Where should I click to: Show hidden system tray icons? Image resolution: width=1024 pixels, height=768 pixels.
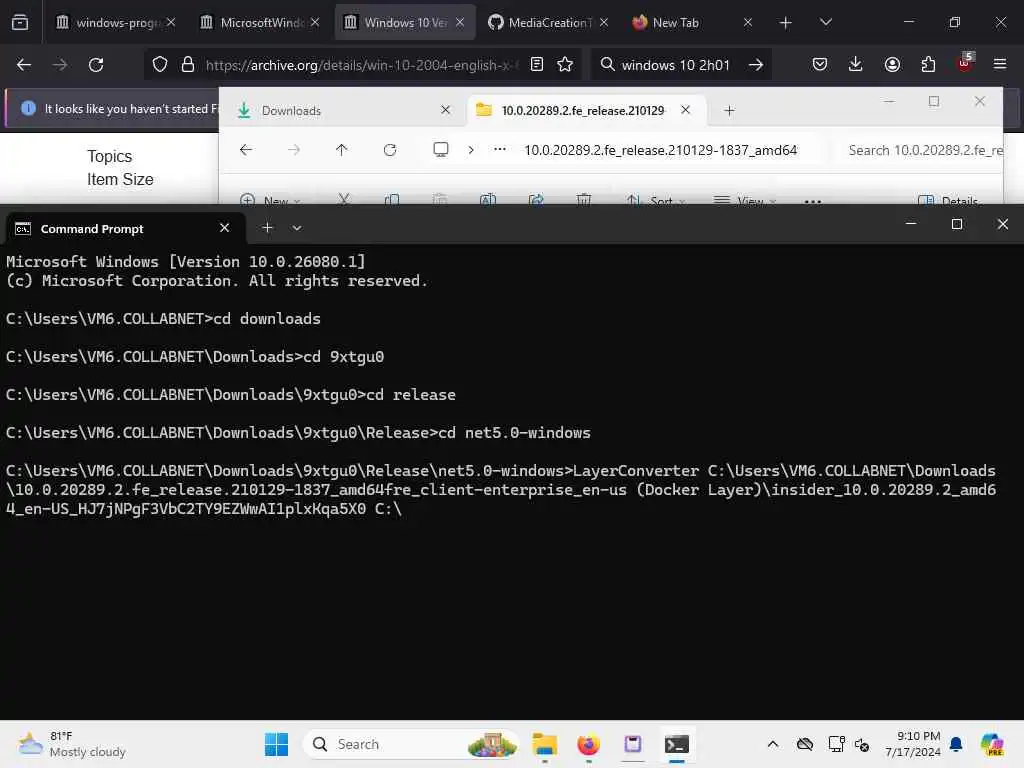pos(773,744)
